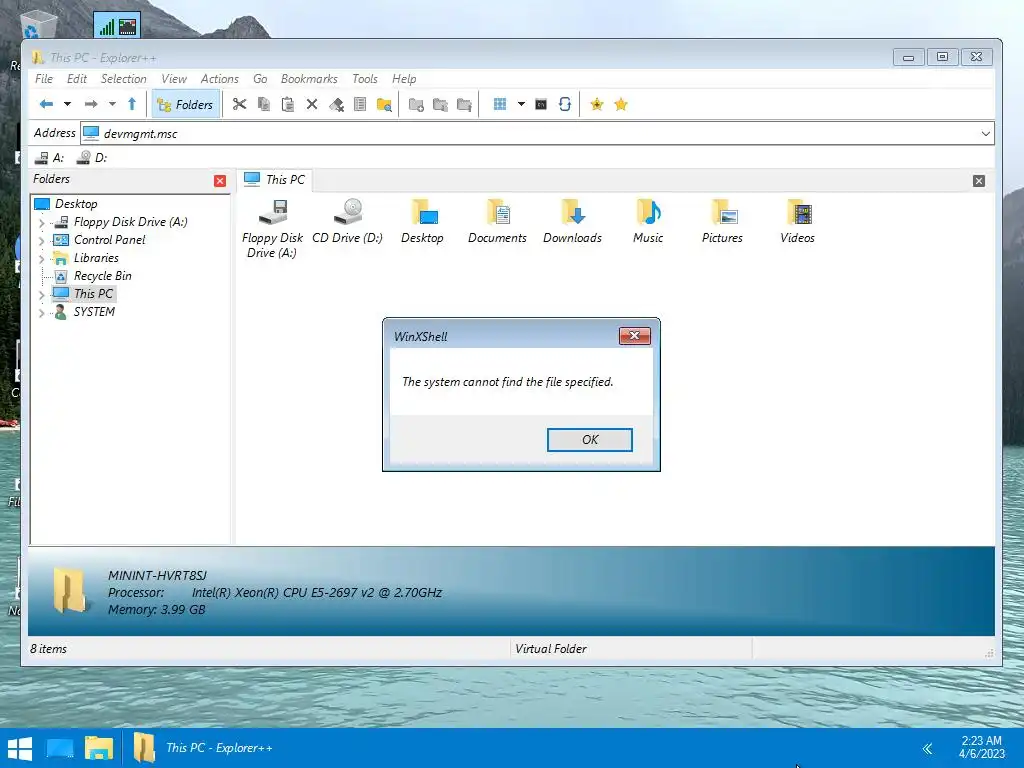The image size is (1024, 768).
Task: Open the command prompt toolbar icon
Action: pos(541,104)
